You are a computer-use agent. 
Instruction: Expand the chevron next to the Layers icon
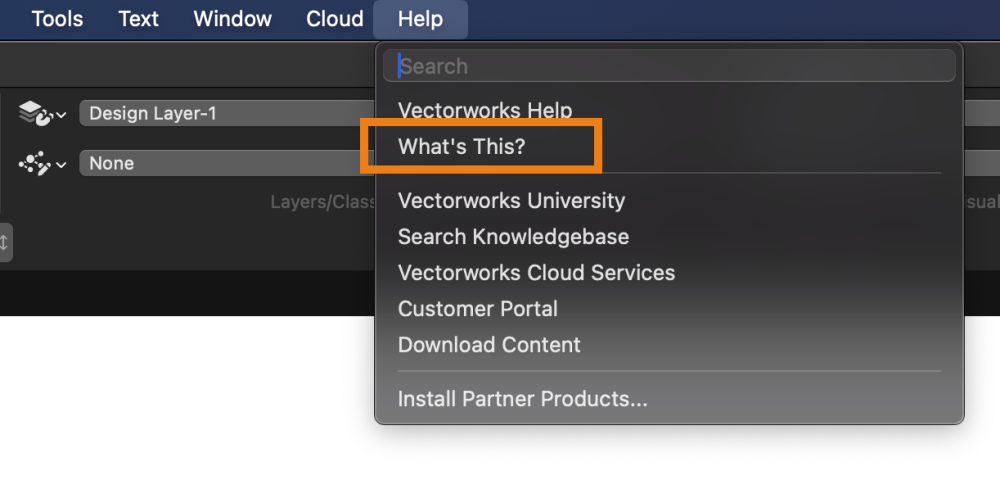coord(61,115)
